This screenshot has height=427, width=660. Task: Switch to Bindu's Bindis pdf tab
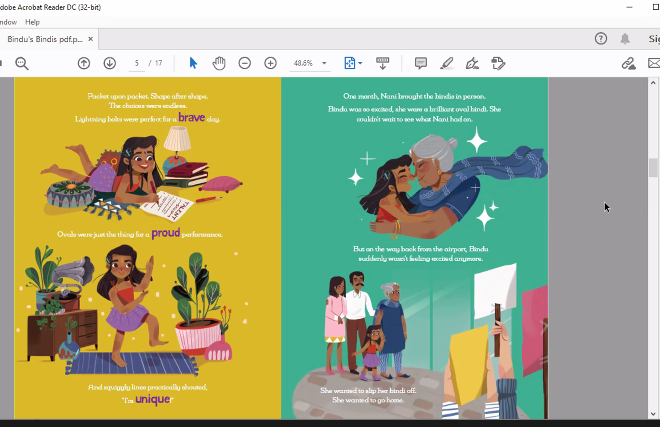45,39
